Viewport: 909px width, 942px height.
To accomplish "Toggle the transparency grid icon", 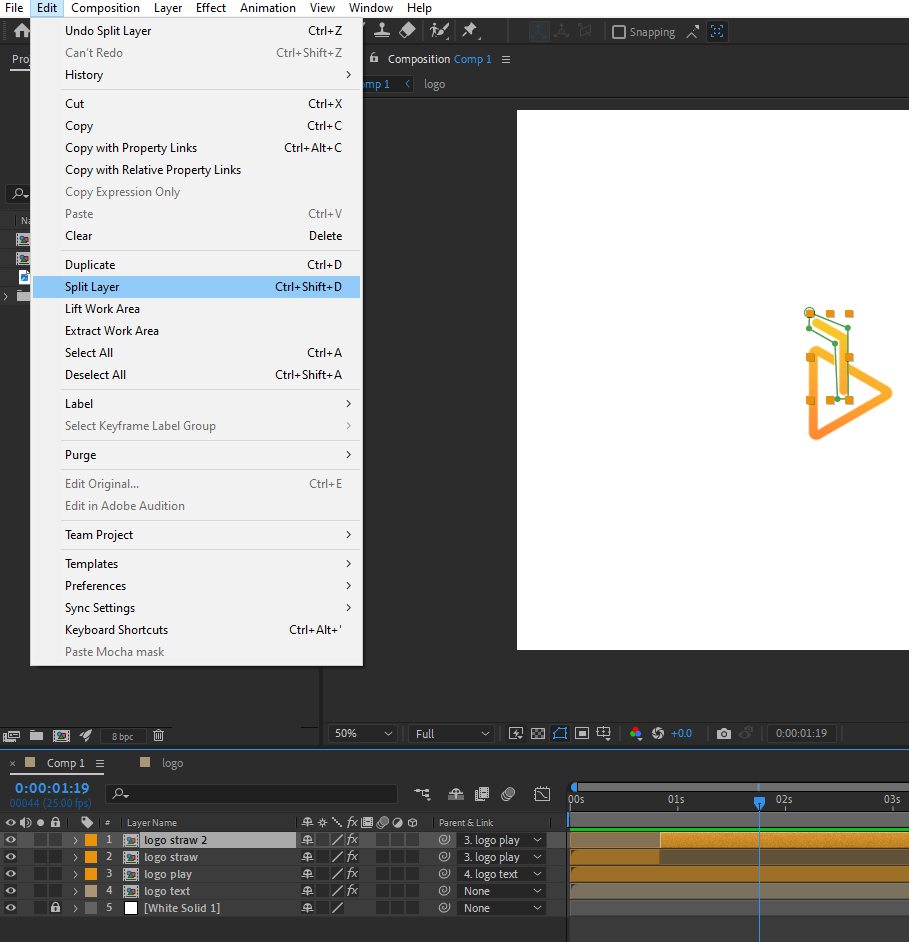I will click(x=538, y=733).
